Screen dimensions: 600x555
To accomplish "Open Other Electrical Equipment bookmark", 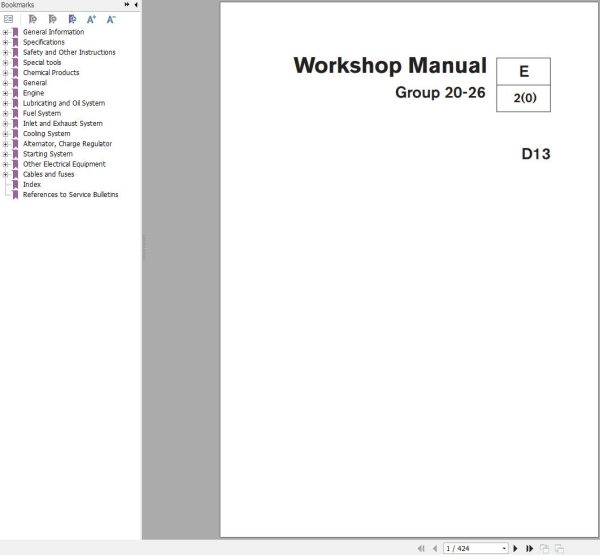I will [64, 164].
